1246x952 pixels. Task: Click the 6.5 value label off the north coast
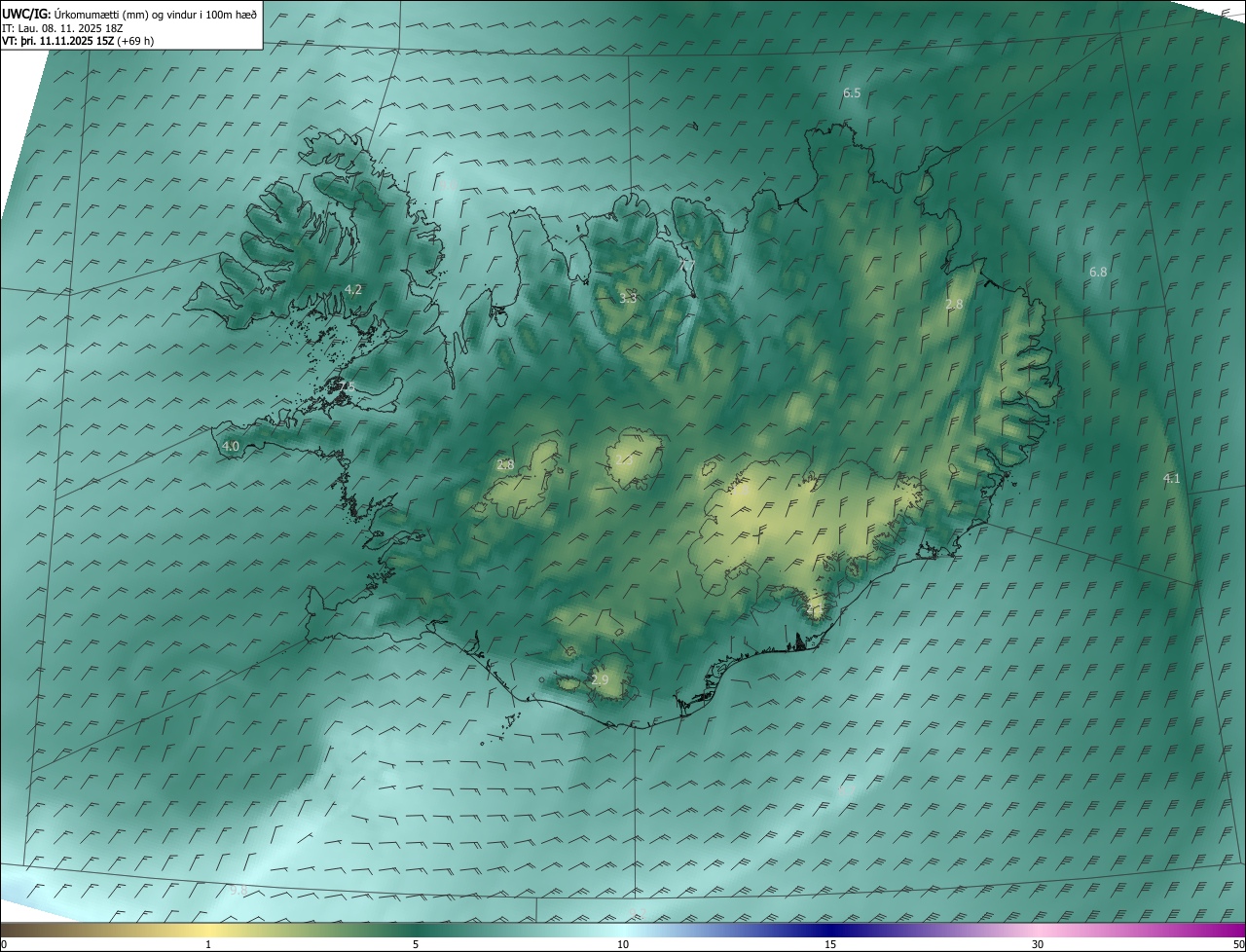tap(852, 93)
